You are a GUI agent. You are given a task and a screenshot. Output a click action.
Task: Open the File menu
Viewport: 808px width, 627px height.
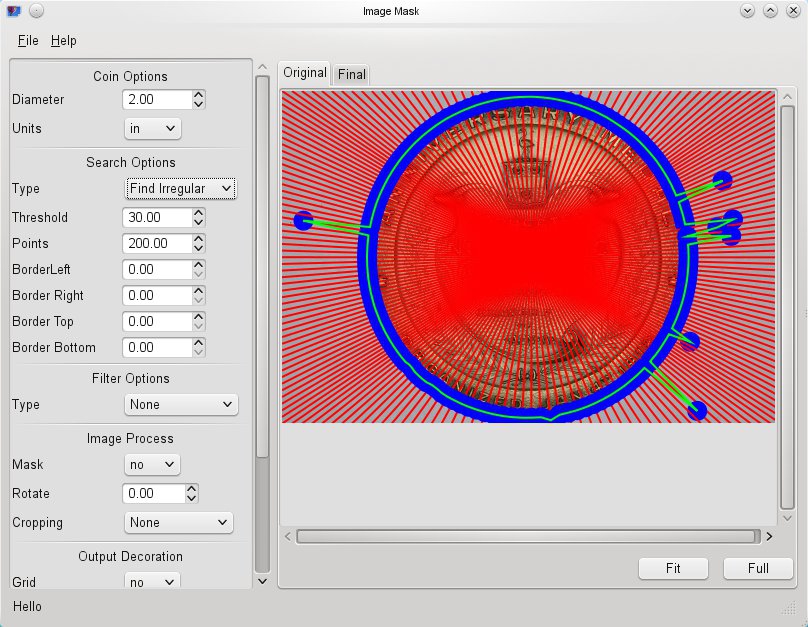click(28, 40)
